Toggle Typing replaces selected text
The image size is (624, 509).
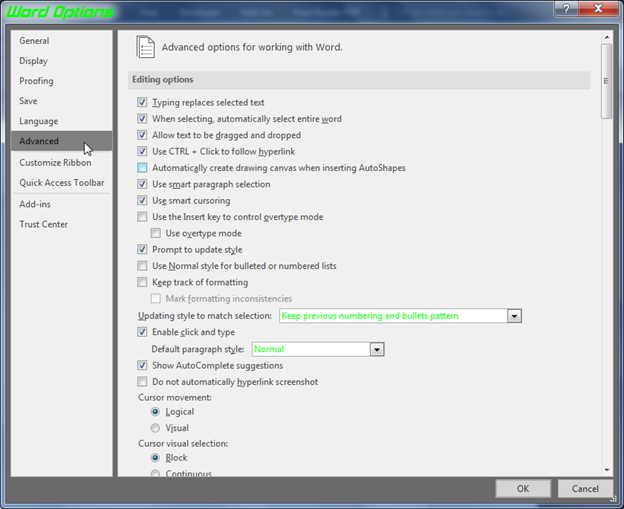[142, 102]
